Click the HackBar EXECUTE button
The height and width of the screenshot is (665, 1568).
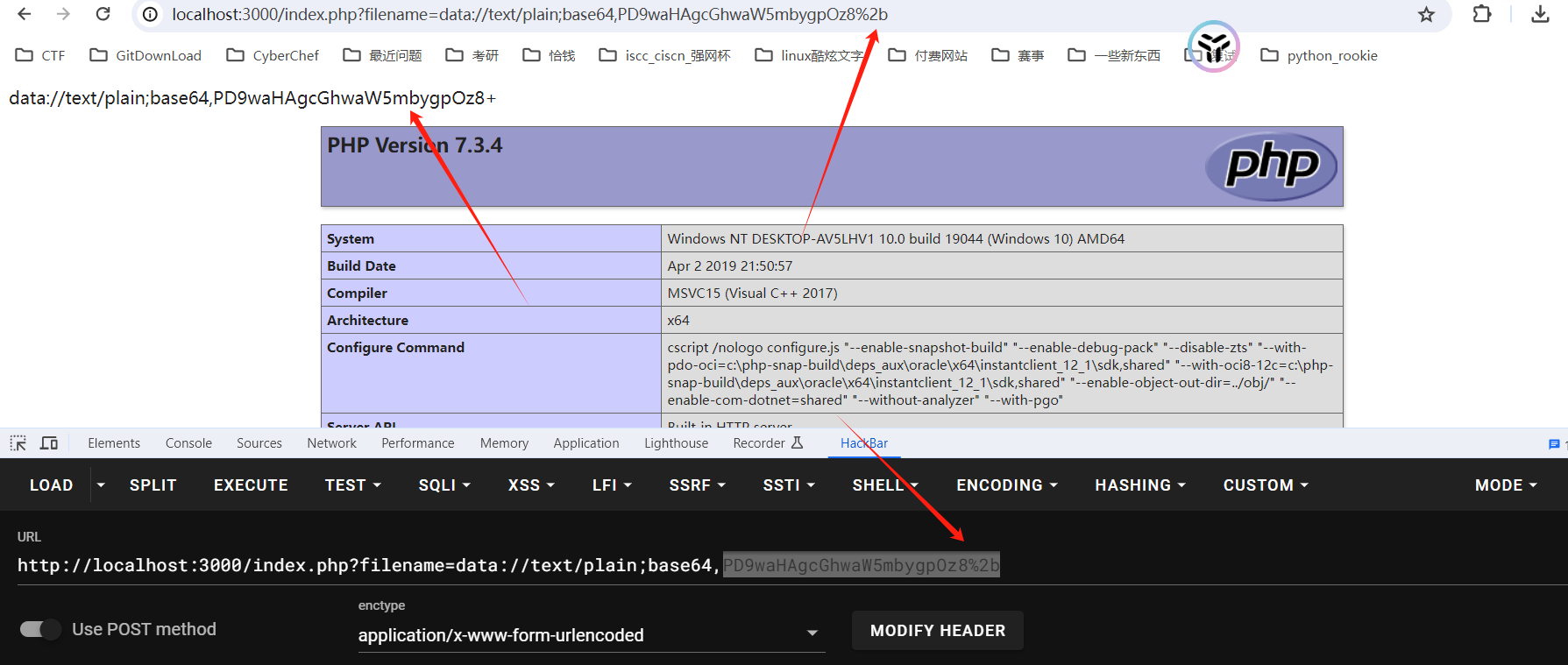coord(251,485)
